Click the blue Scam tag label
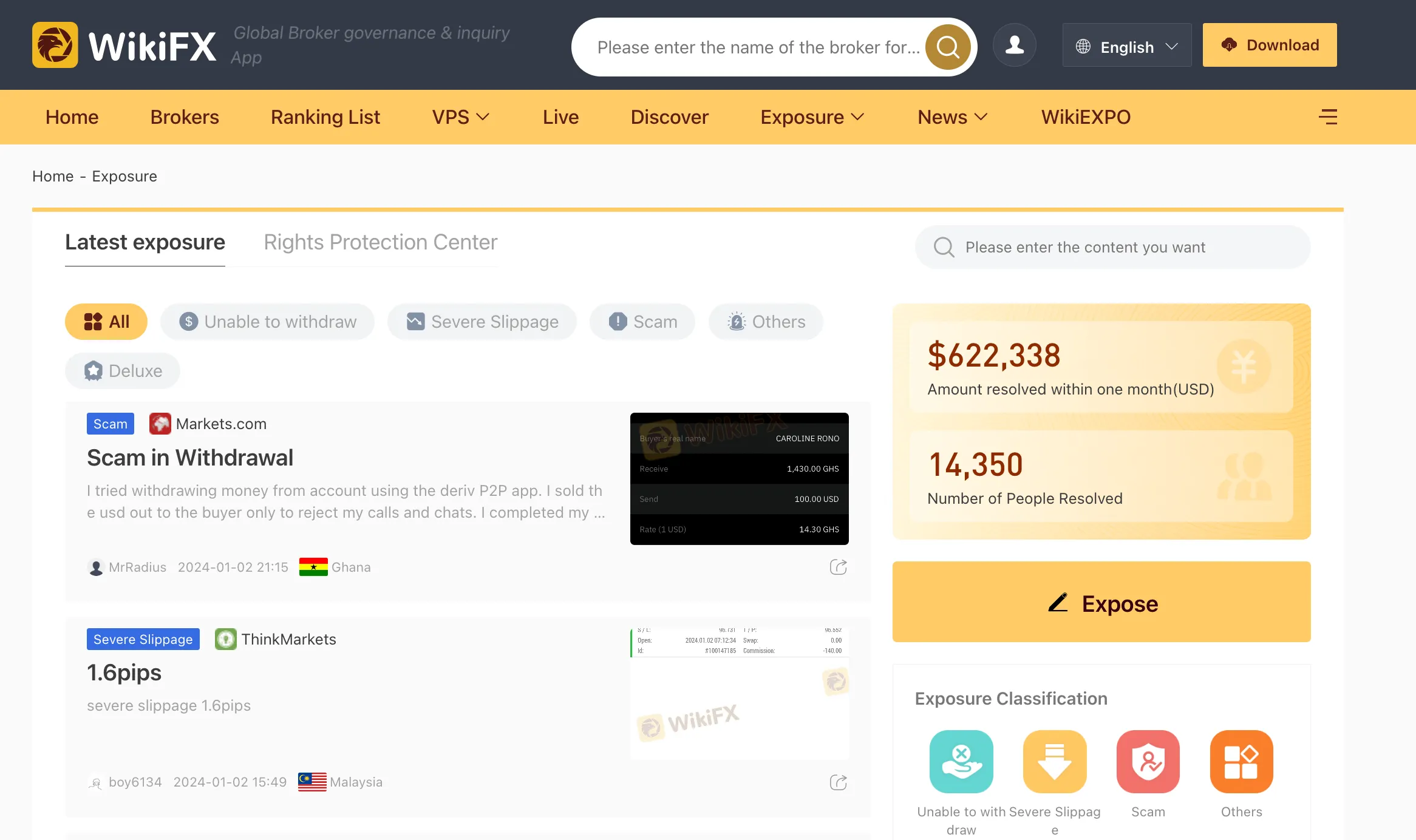 click(111, 424)
